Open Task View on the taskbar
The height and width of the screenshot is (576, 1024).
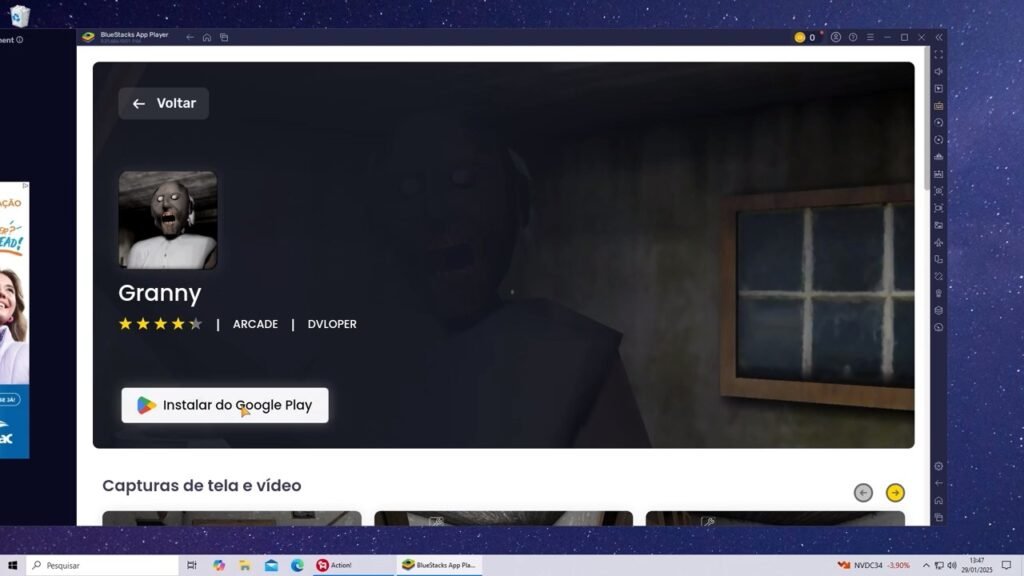(x=191, y=565)
